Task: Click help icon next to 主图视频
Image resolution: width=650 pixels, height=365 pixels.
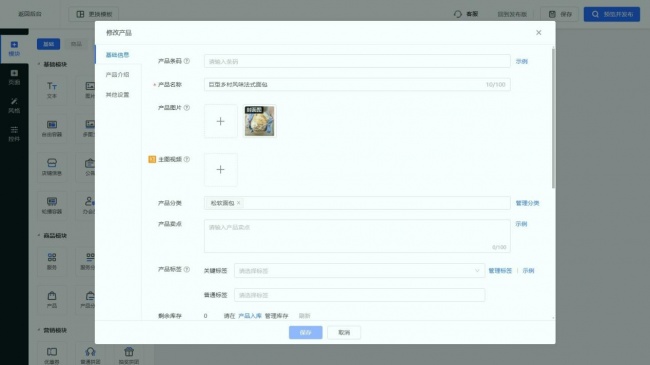Action: coord(187,159)
